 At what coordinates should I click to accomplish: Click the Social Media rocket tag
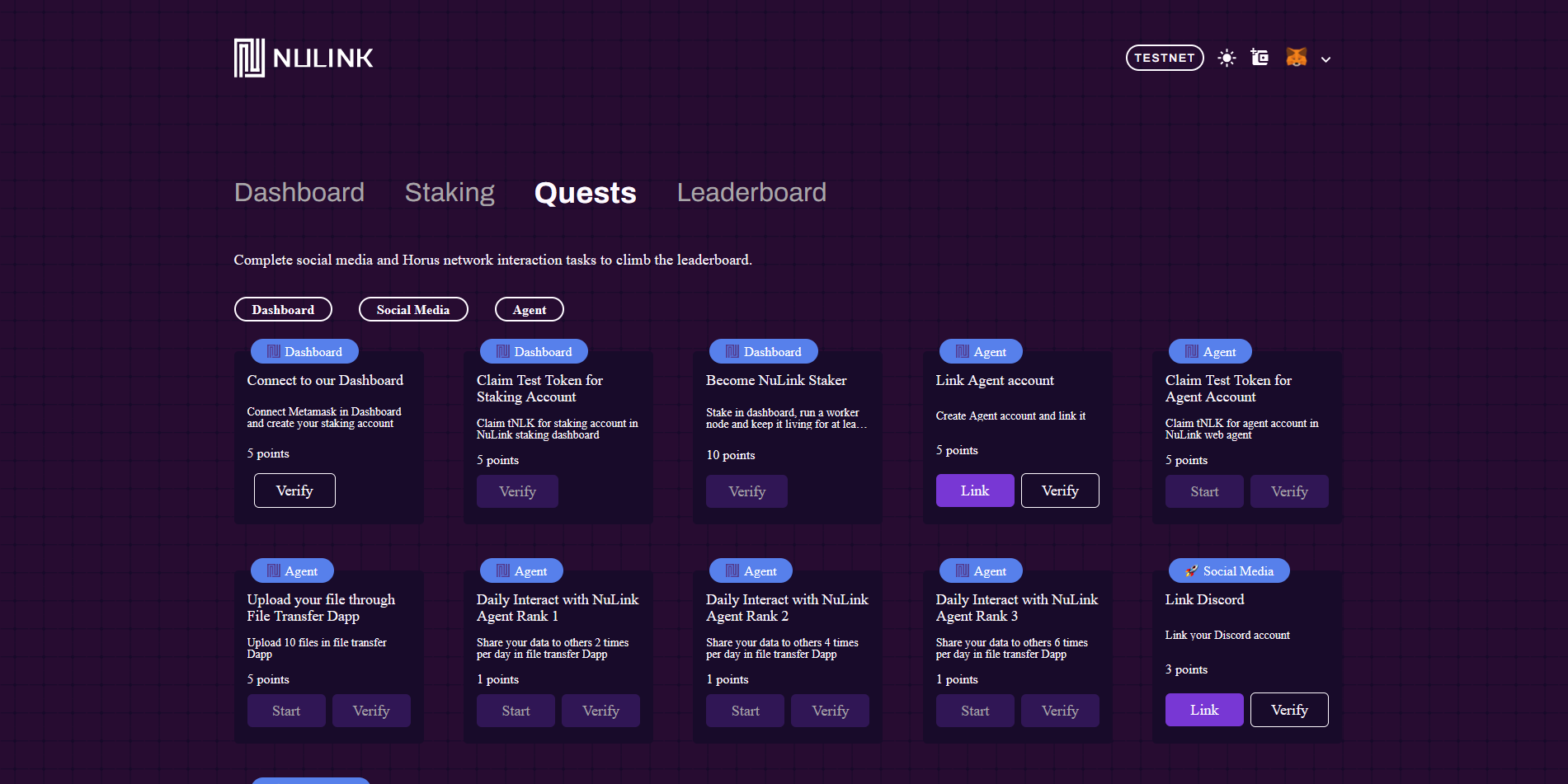(x=1228, y=570)
